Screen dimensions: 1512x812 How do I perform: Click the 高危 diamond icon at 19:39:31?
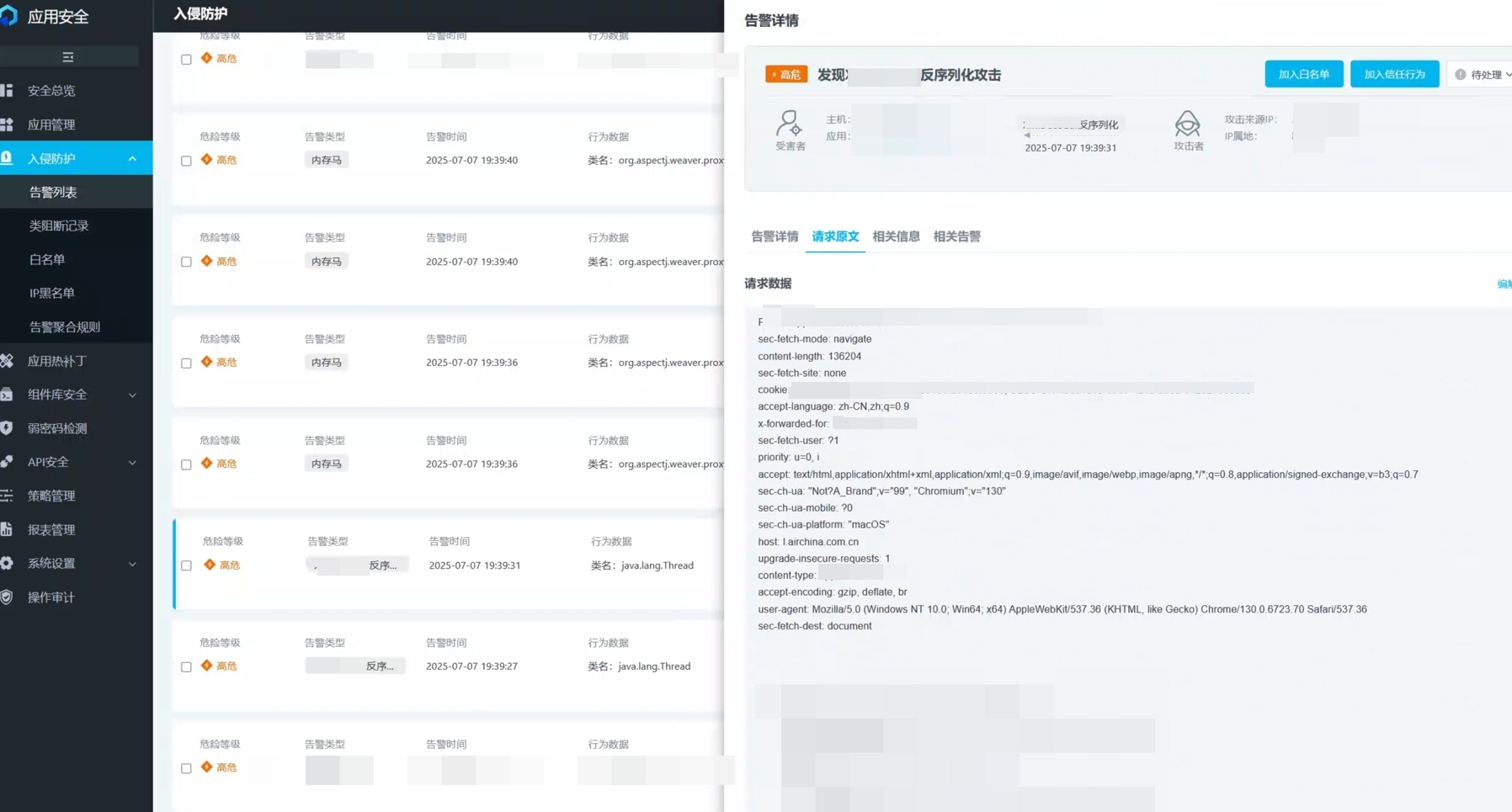[x=210, y=565]
